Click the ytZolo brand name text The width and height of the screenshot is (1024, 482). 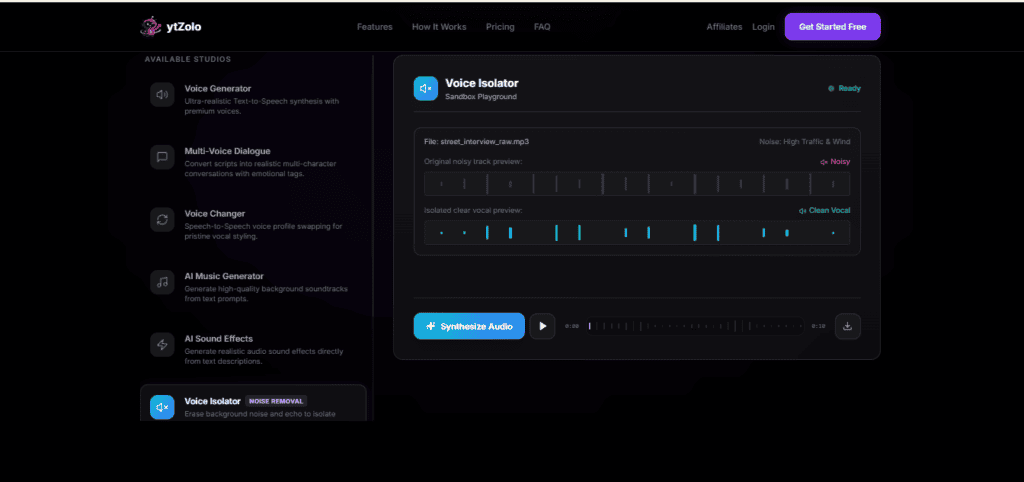click(184, 27)
